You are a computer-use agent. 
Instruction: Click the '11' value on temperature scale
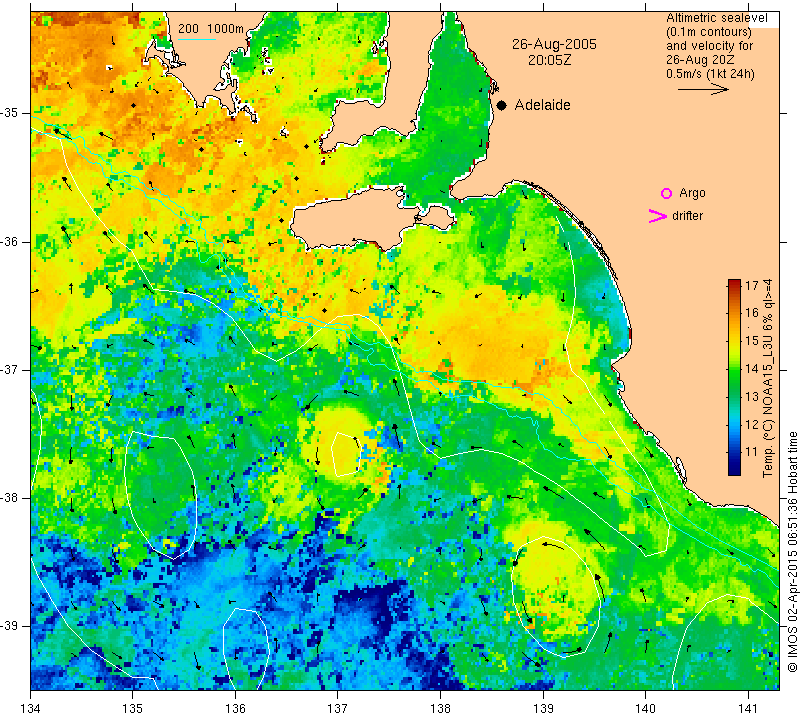pyautogui.click(x=752, y=452)
